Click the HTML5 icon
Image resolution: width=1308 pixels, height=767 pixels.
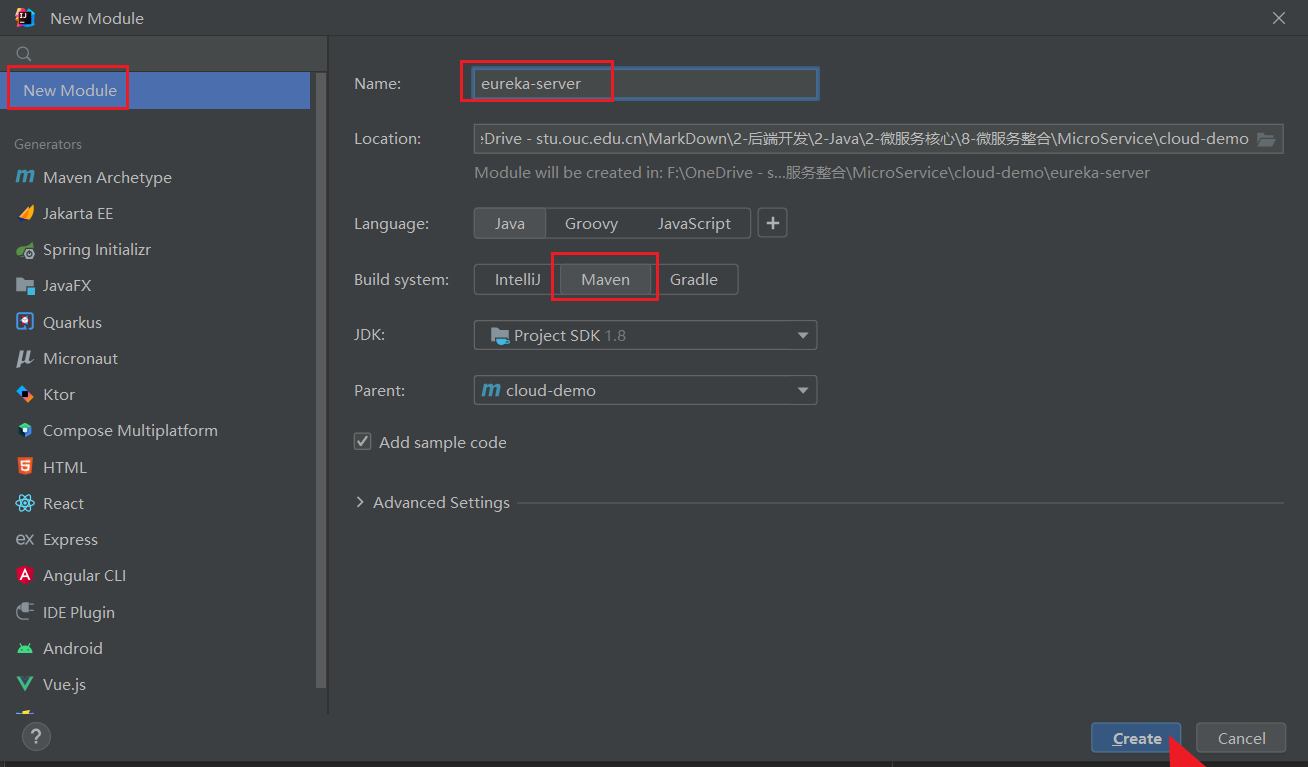[25, 467]
